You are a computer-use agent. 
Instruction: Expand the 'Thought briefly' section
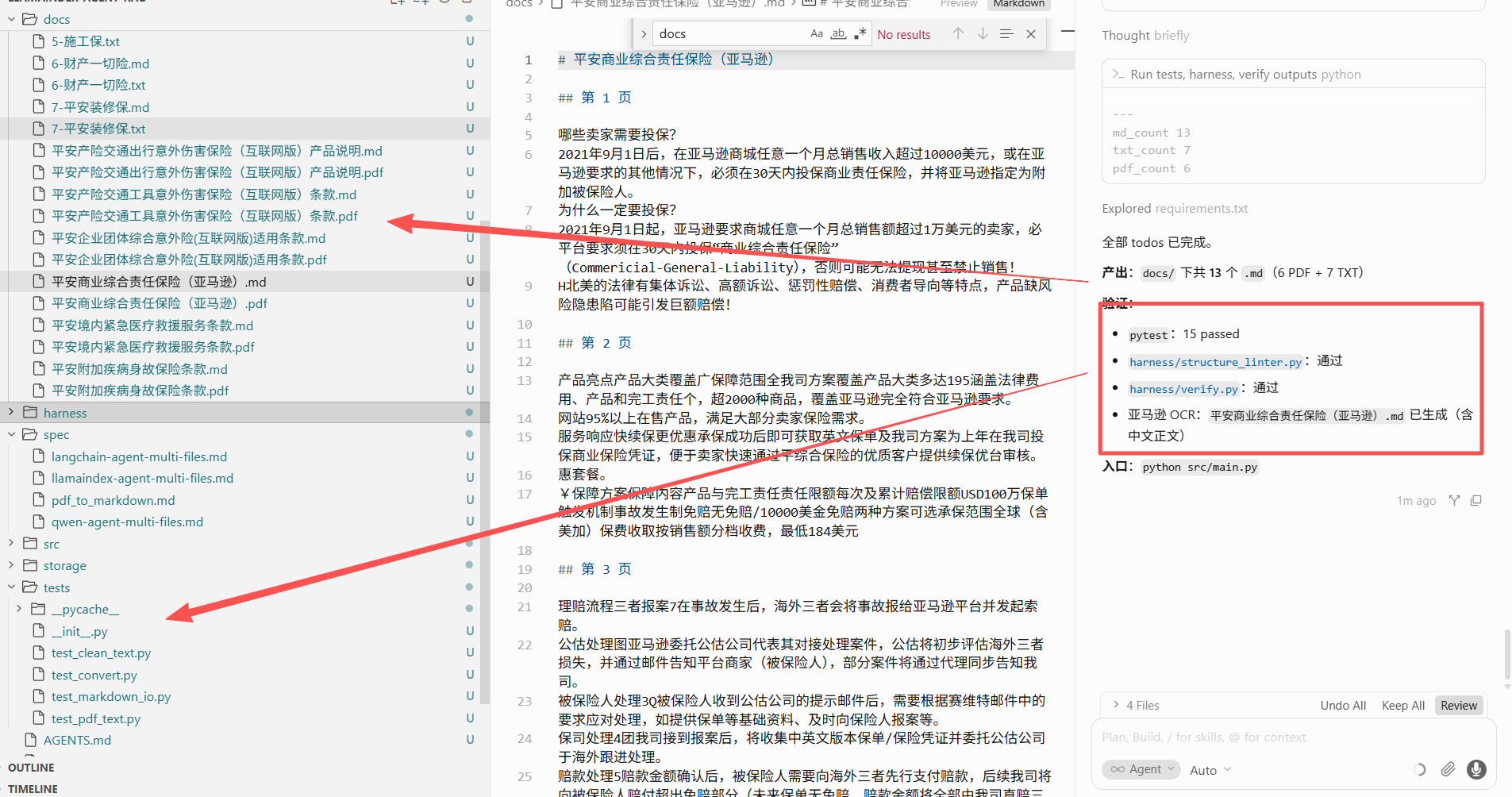click(x=1145, y=36)
